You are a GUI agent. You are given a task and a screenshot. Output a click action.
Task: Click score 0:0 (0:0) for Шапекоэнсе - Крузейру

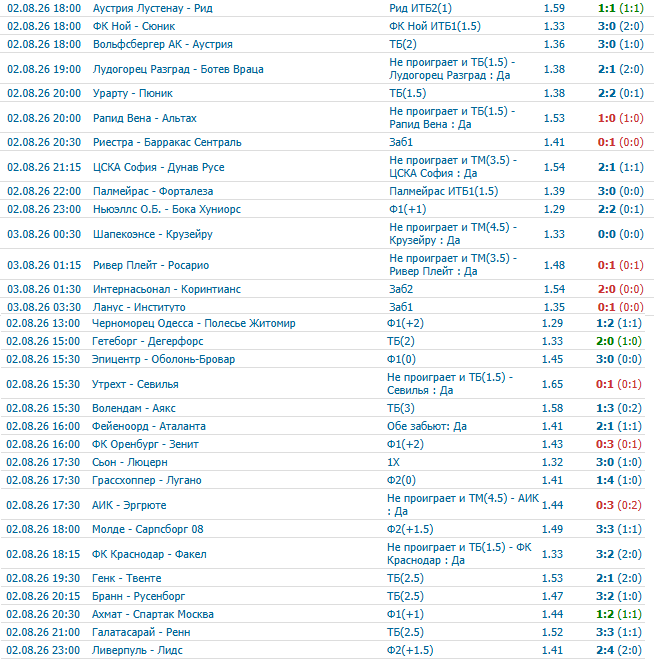[x=621, y=234]
